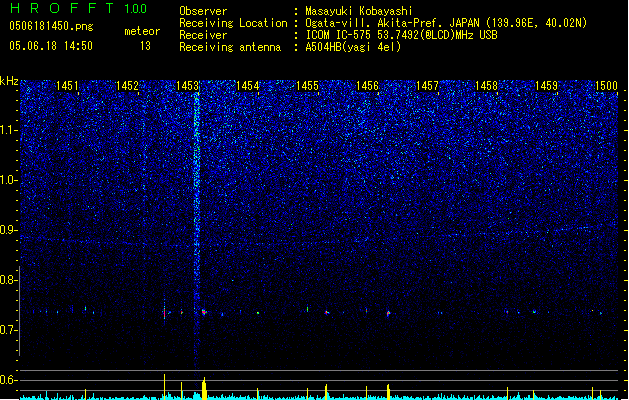
Task: Select the antenna value A504HB(yagi 4el)
Action: 353,47
